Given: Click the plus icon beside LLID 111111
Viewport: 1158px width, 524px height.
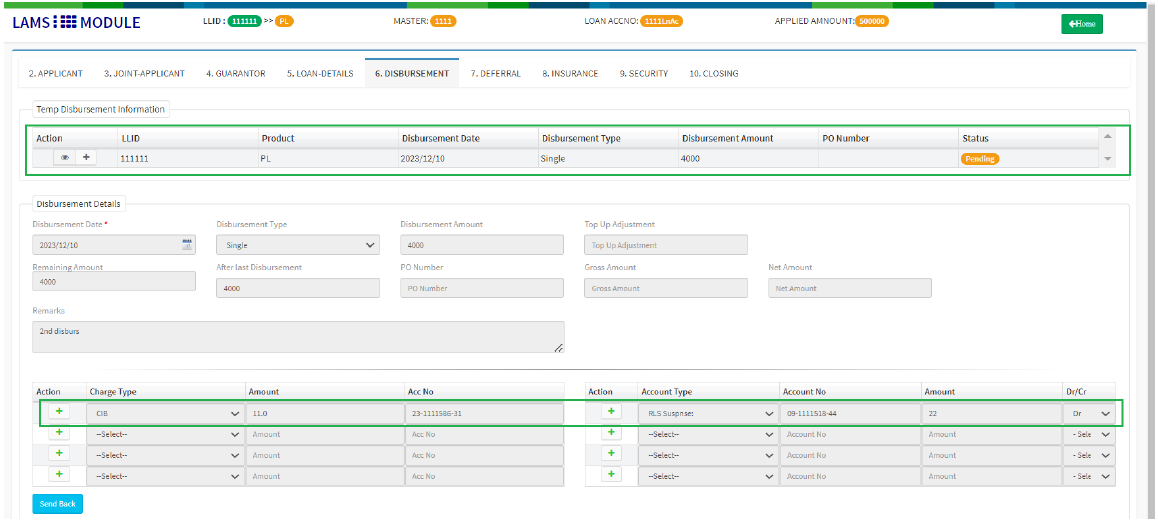Looking at the screenshot, I should [x=86, y=158].
